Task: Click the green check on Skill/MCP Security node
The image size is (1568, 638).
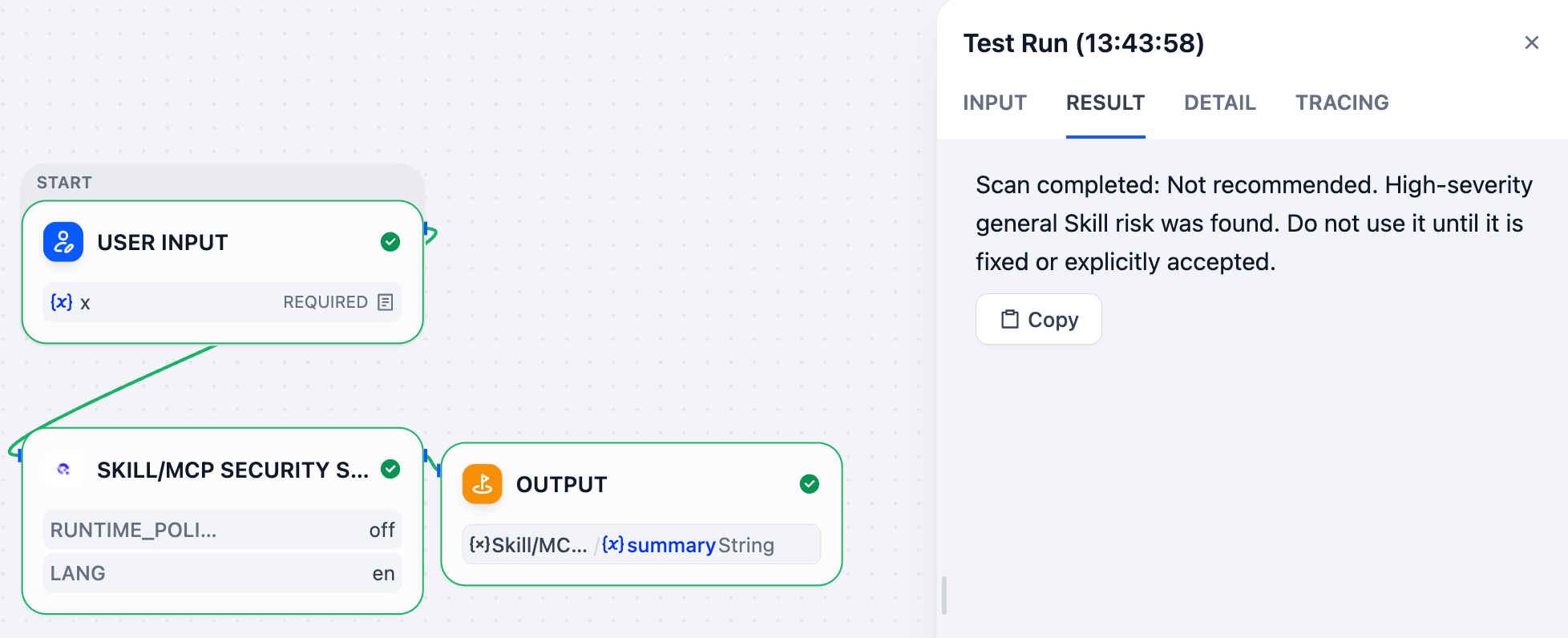Action: (390, 469)
